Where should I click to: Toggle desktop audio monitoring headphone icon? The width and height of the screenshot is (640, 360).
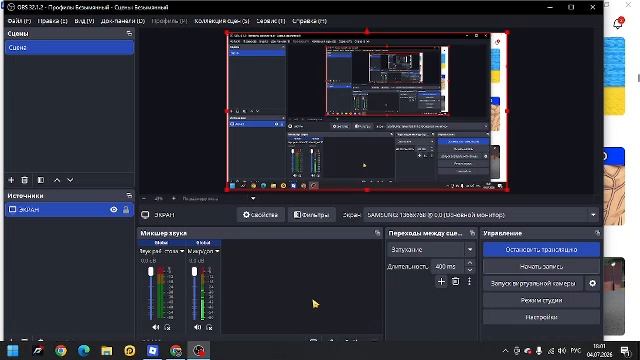pos(167,327)
